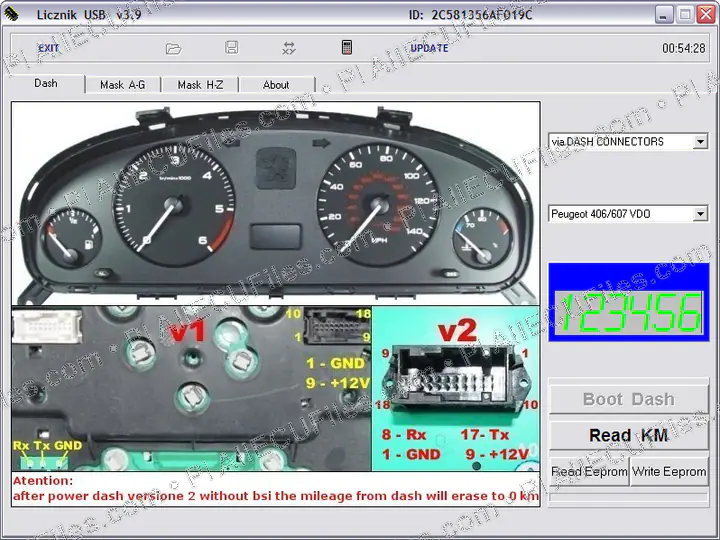Click the Boot Dash button
The height and width of the screenshot is (540, 720).
629,399
